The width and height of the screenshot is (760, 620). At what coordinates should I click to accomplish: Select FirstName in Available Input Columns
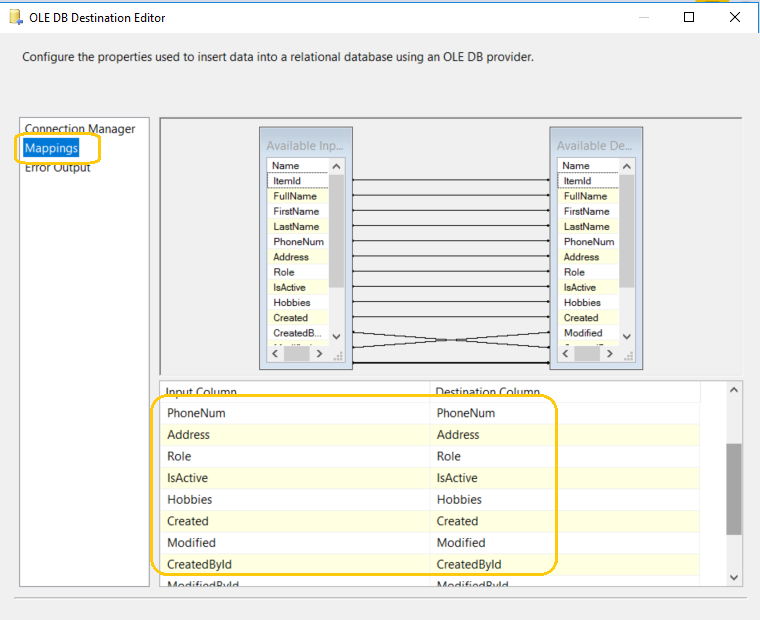point(298,211)
